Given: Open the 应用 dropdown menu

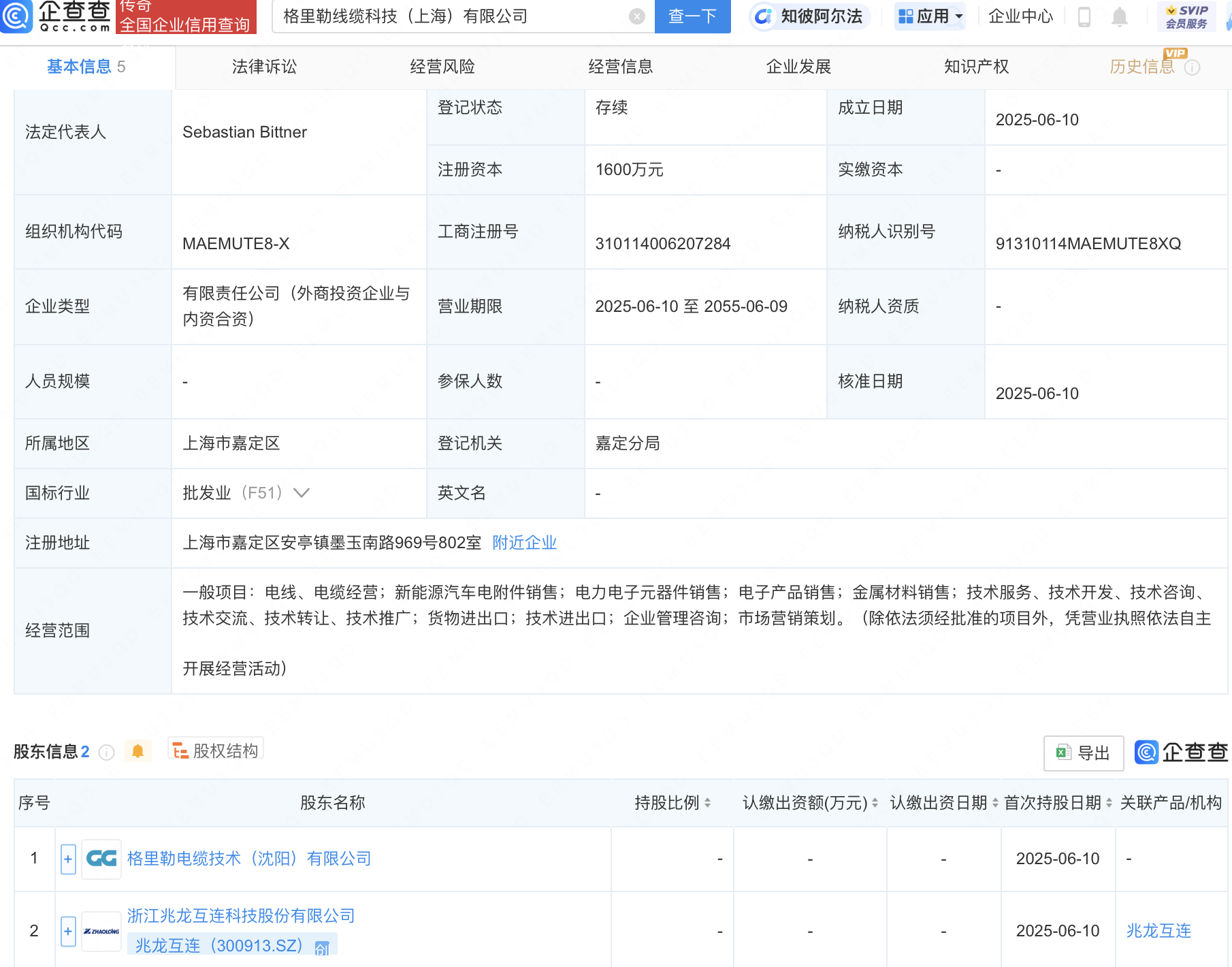Looking at the screenshot, I should point(930,16).
